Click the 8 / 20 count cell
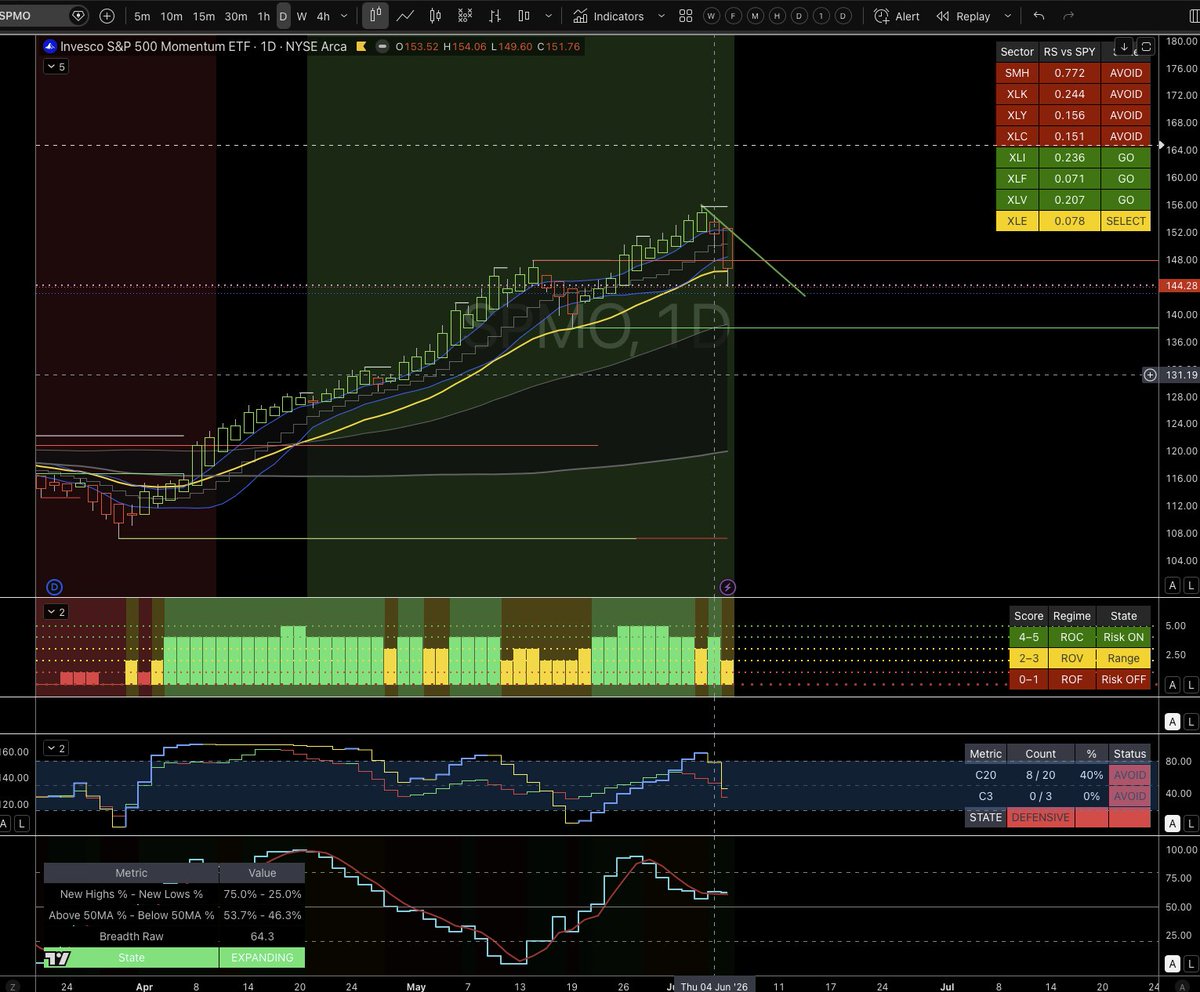The image size is (1200, 992). click(1040, 775)
